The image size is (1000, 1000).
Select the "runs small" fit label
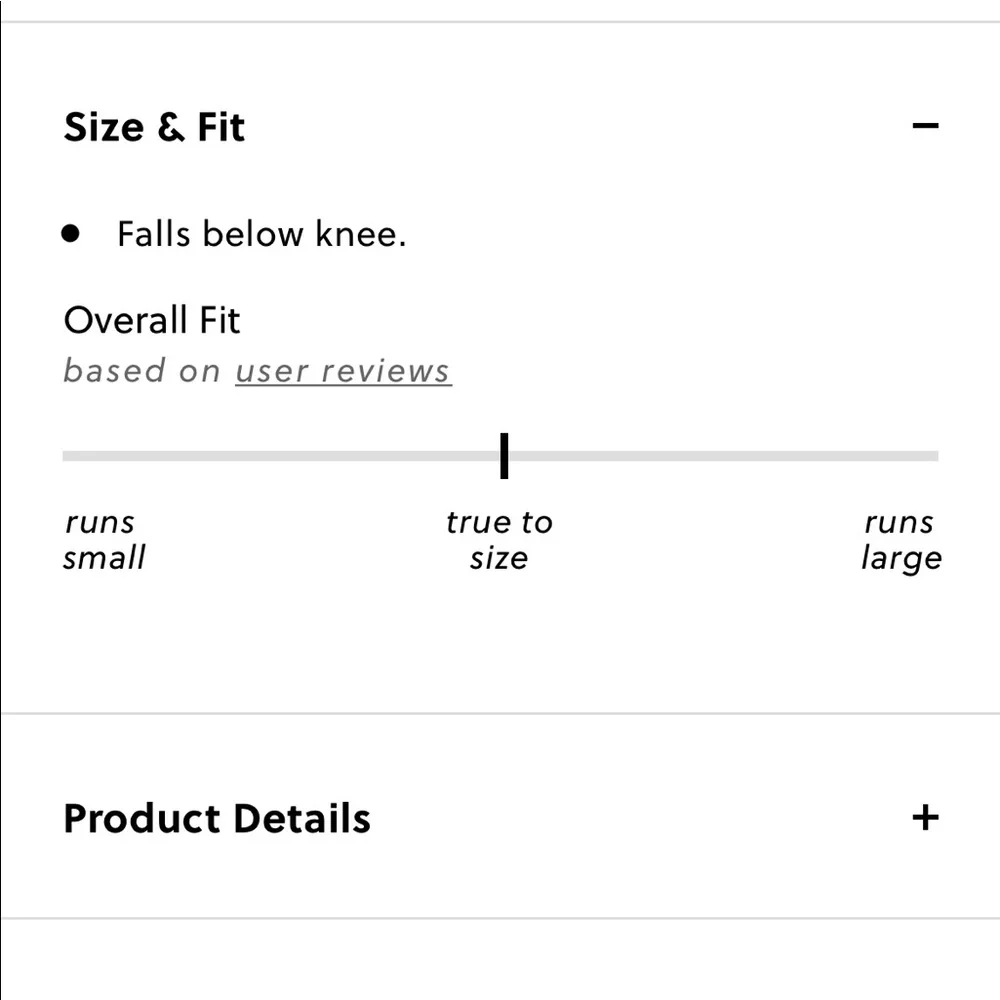coord(103,540)
